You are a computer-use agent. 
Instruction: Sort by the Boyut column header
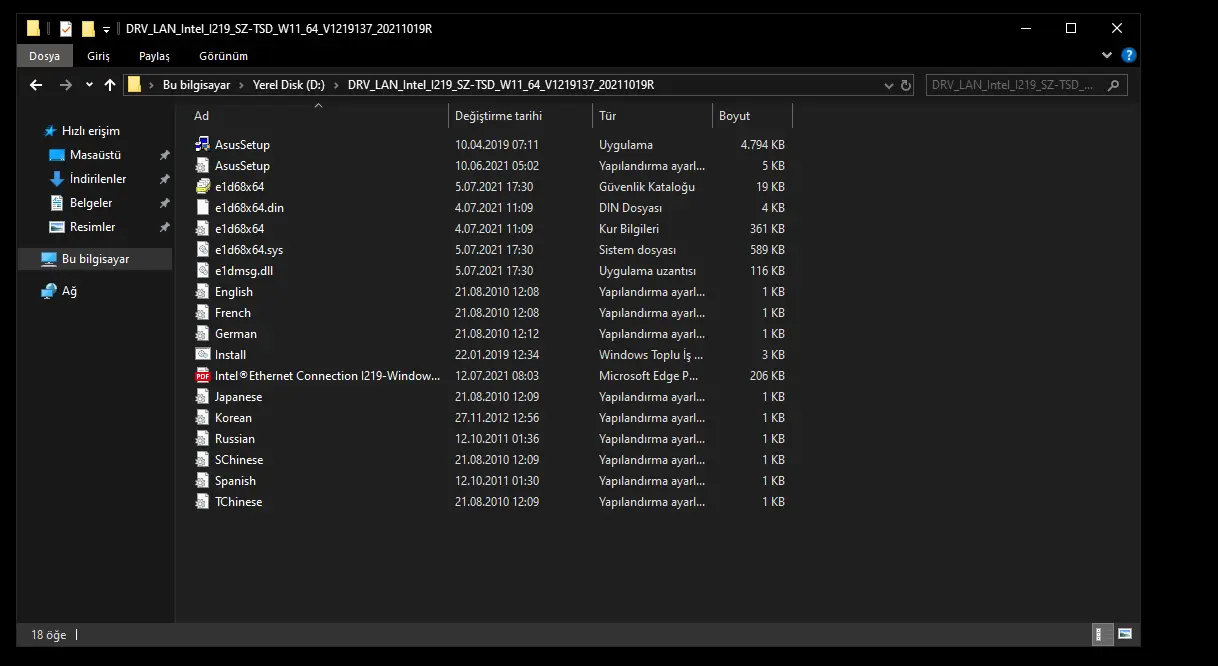752,116
